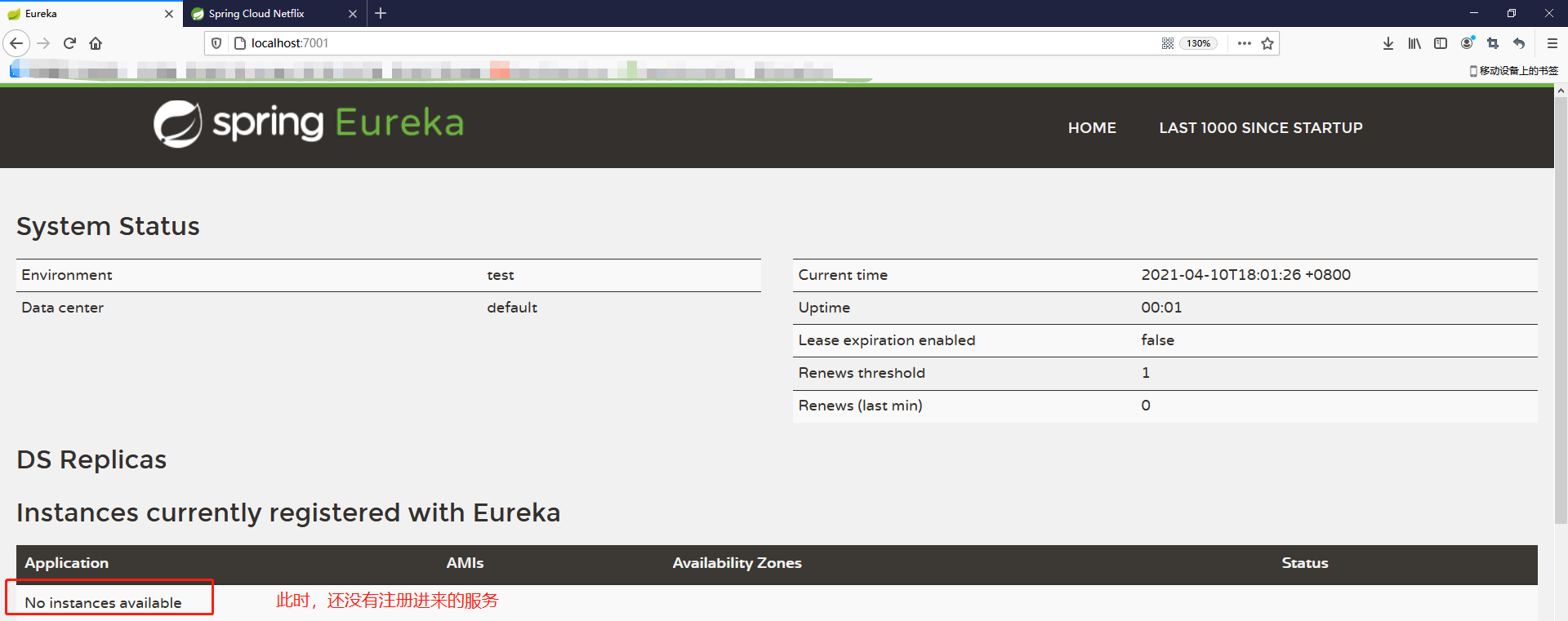Click the Environment value 'test'

coord(501,275)
